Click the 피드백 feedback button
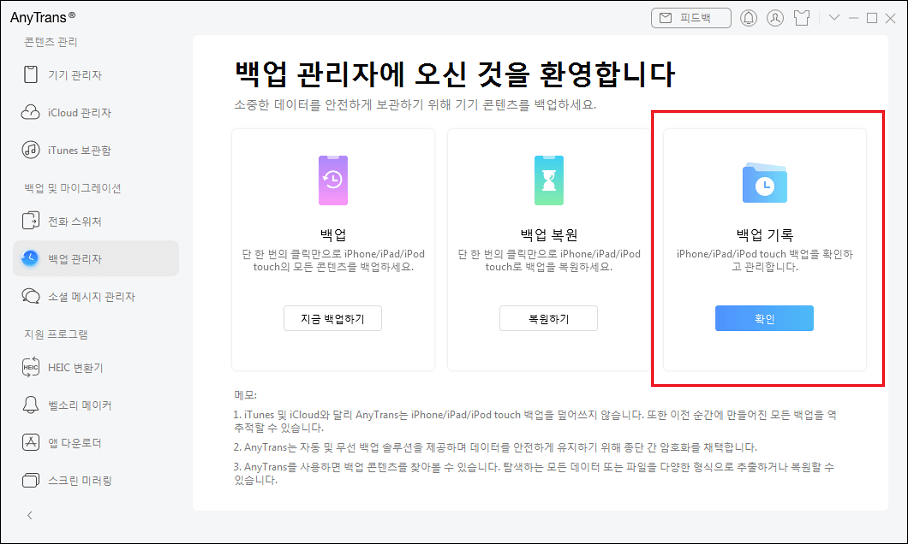 (x=691, y=18)
